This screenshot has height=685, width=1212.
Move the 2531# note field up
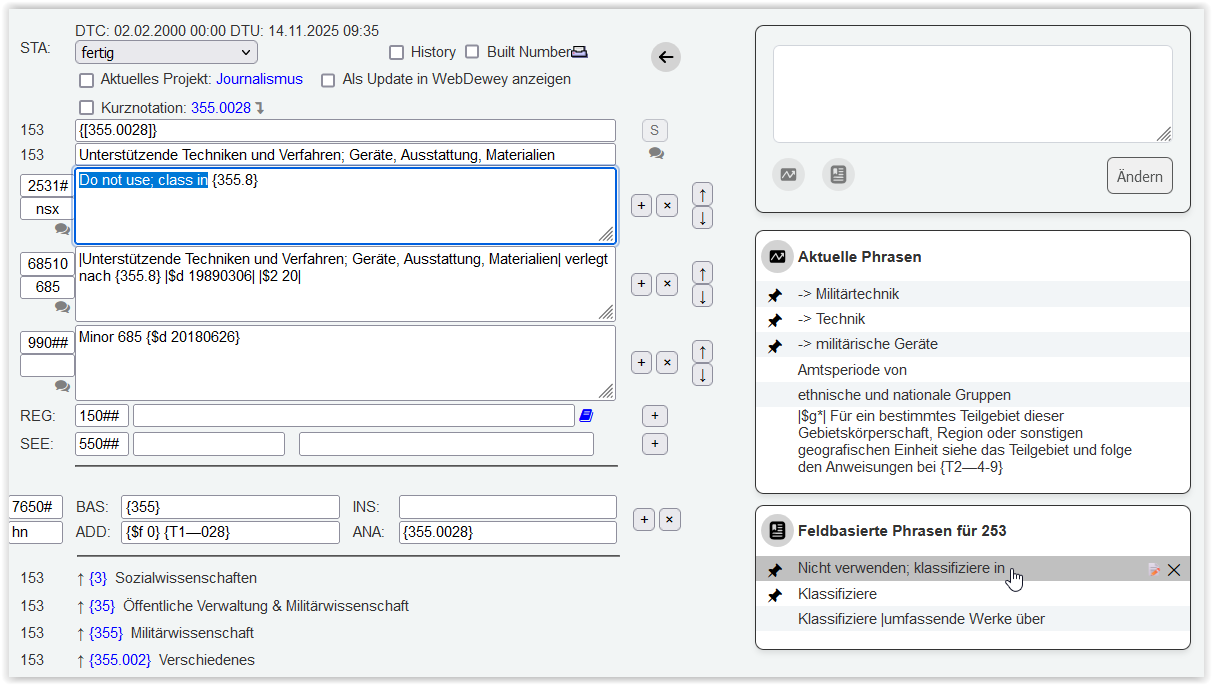point(702,193)
